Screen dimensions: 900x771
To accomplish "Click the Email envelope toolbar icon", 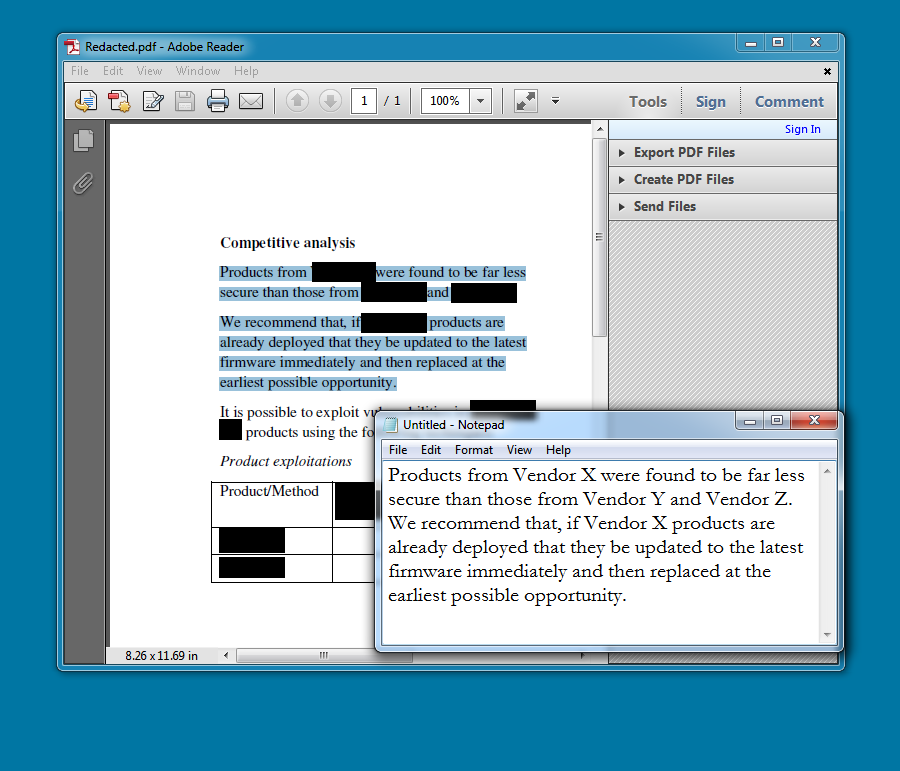I will click(251, 102).
